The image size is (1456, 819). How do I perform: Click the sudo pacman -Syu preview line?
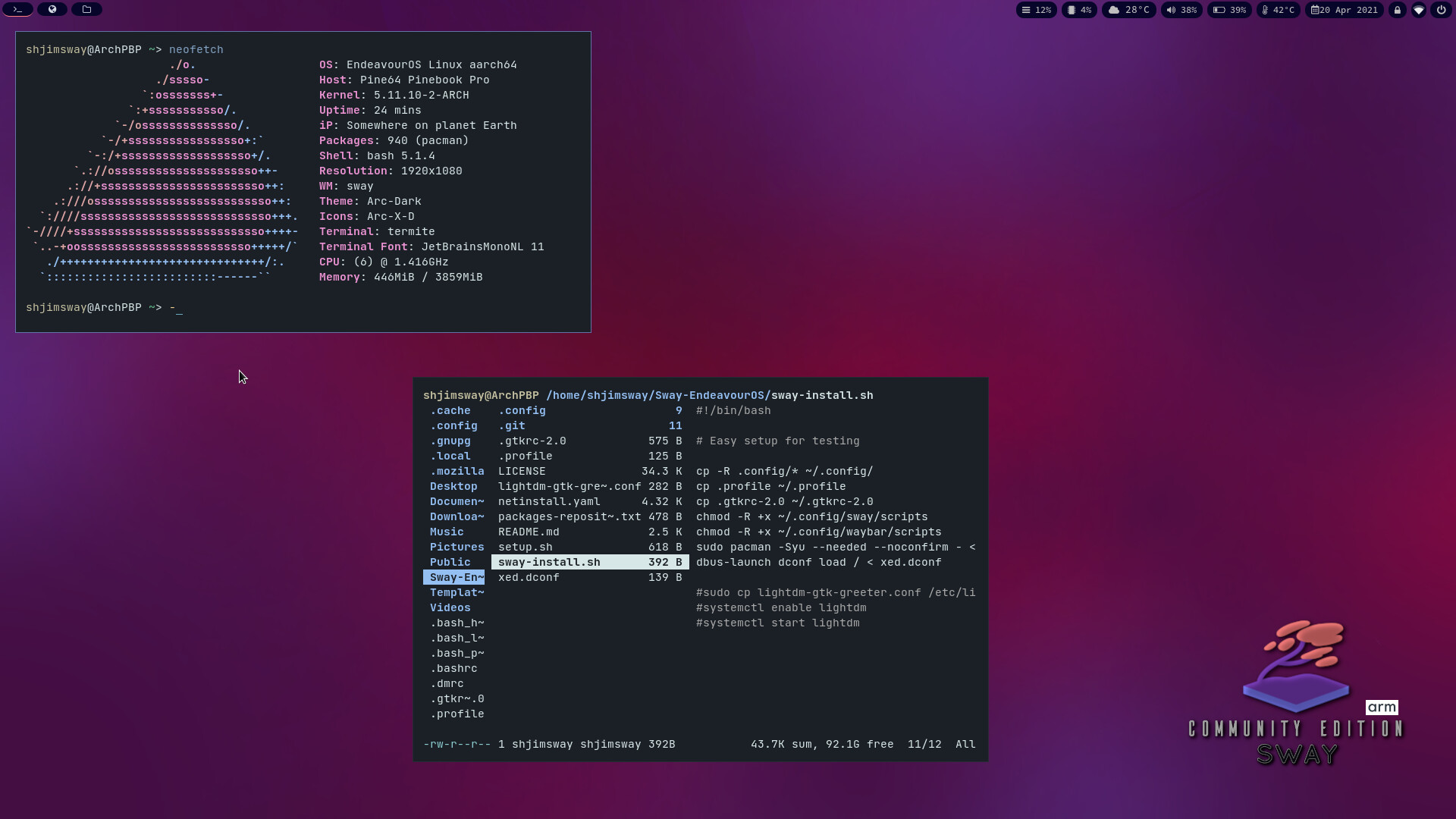(836, 547)
